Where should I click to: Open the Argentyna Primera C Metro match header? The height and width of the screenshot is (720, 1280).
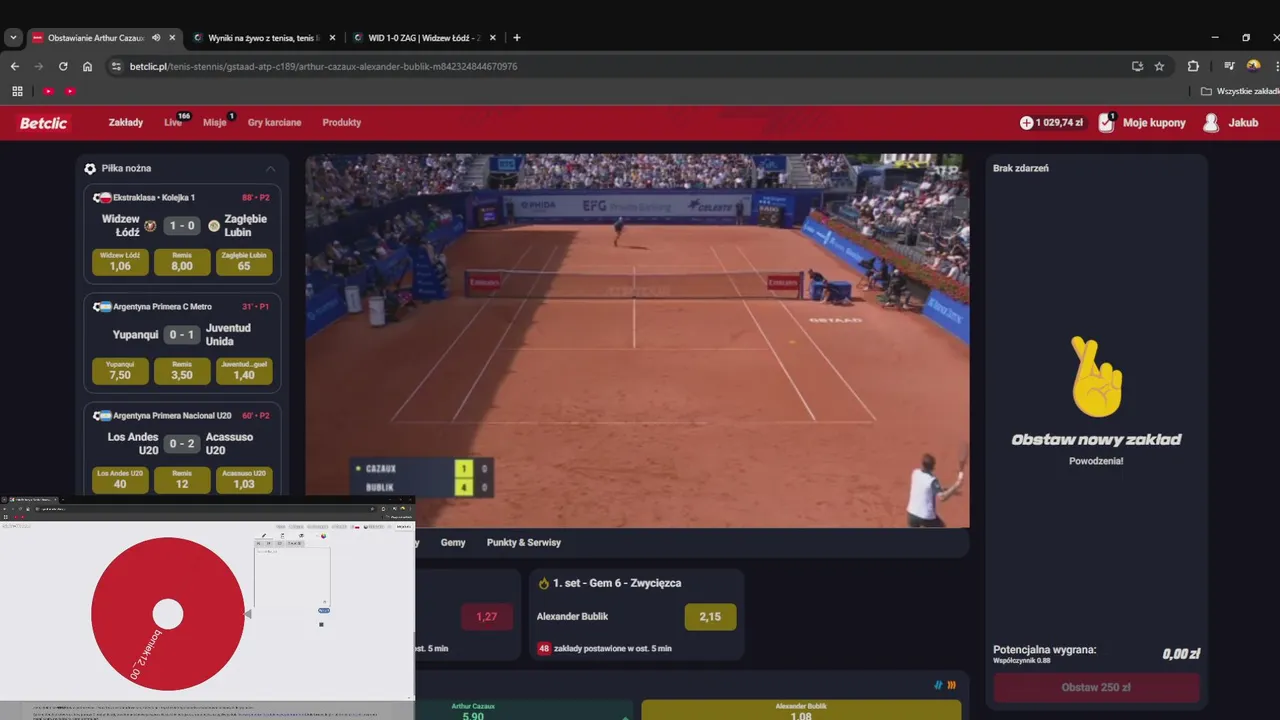tap(181, 306)
